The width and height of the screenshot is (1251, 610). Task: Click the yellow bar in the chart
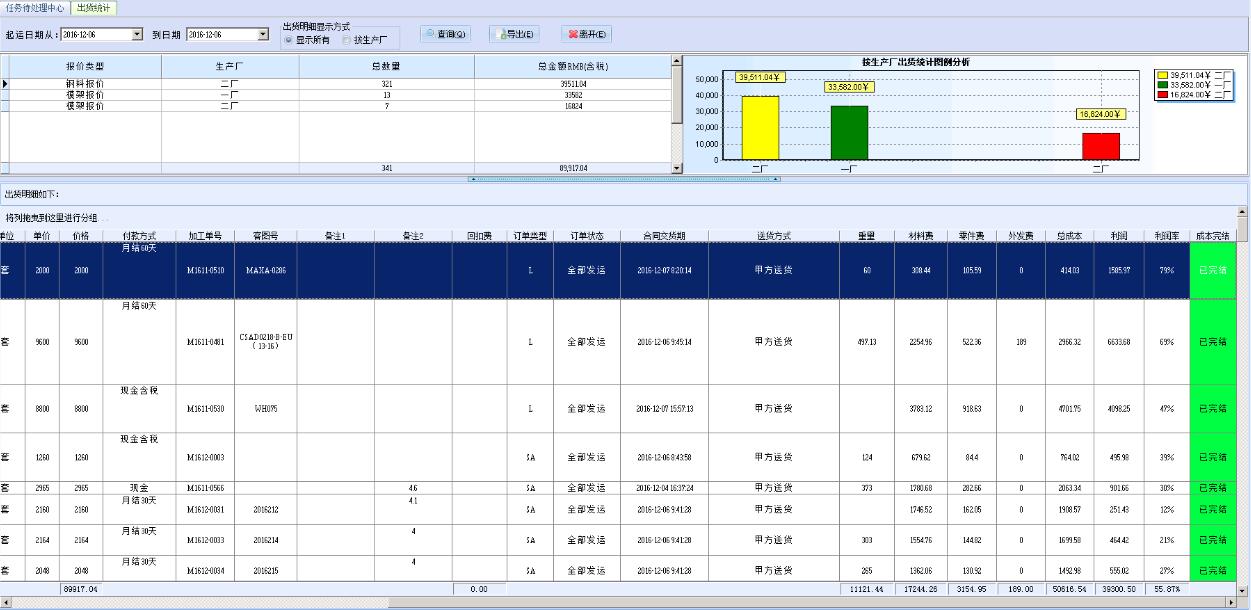pyautogui.click(x=760, y=127)
